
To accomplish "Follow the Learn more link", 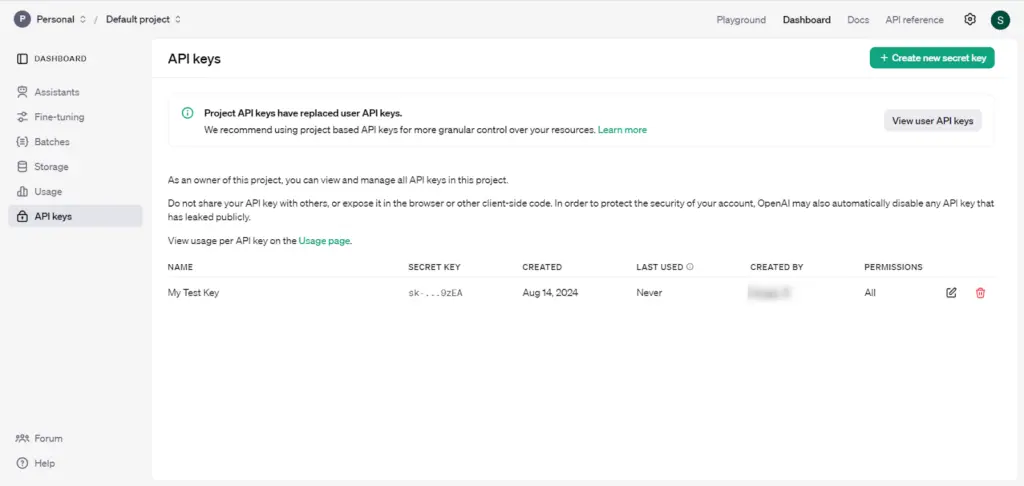I will (622, 130).
